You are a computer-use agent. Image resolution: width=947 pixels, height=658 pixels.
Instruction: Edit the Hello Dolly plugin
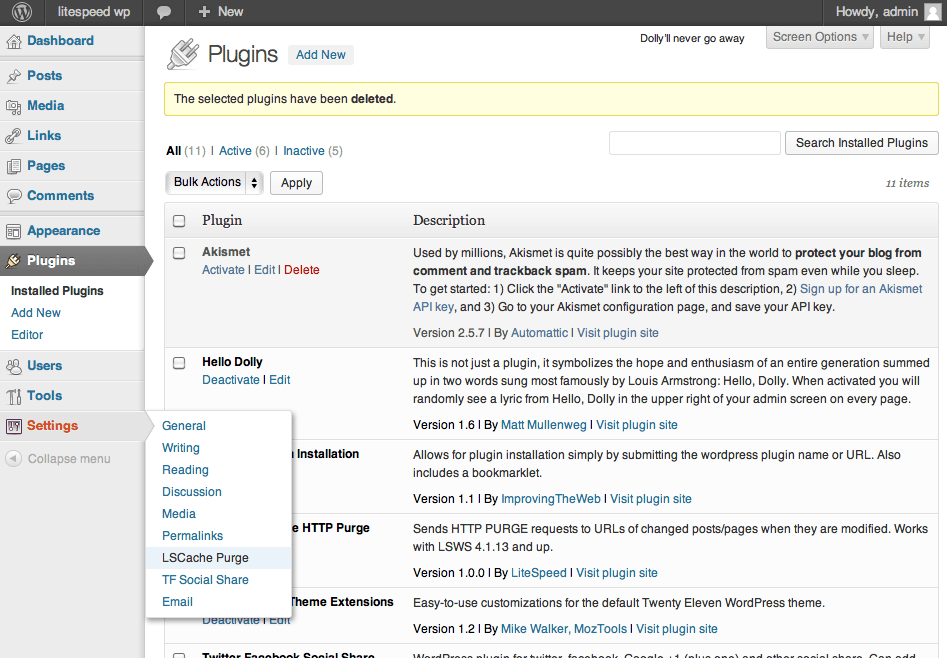pyautogui.click(x=280, y=380)
